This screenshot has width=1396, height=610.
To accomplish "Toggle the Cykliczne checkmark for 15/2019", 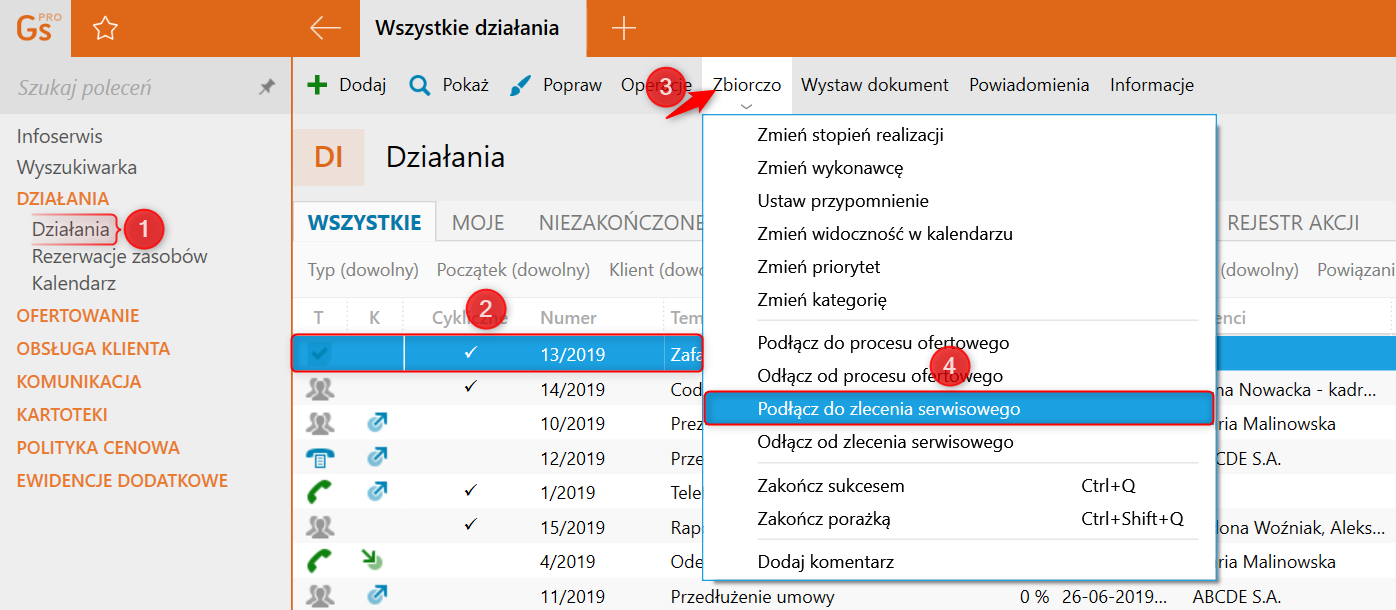I will pyautogui.click(x=471, y=525).
